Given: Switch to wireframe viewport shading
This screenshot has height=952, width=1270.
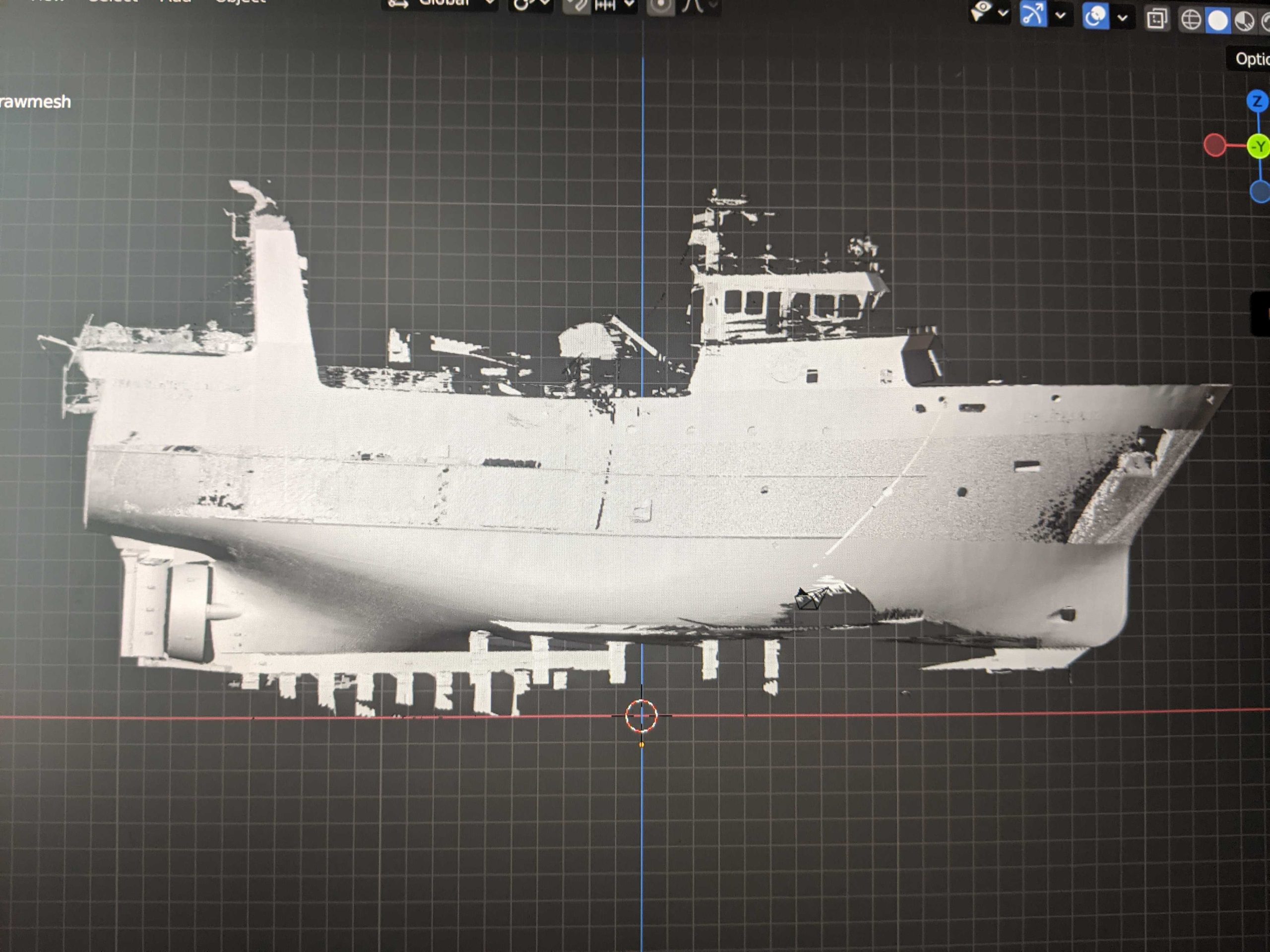Looking at the screenshot, I should tap(1191, 20).
